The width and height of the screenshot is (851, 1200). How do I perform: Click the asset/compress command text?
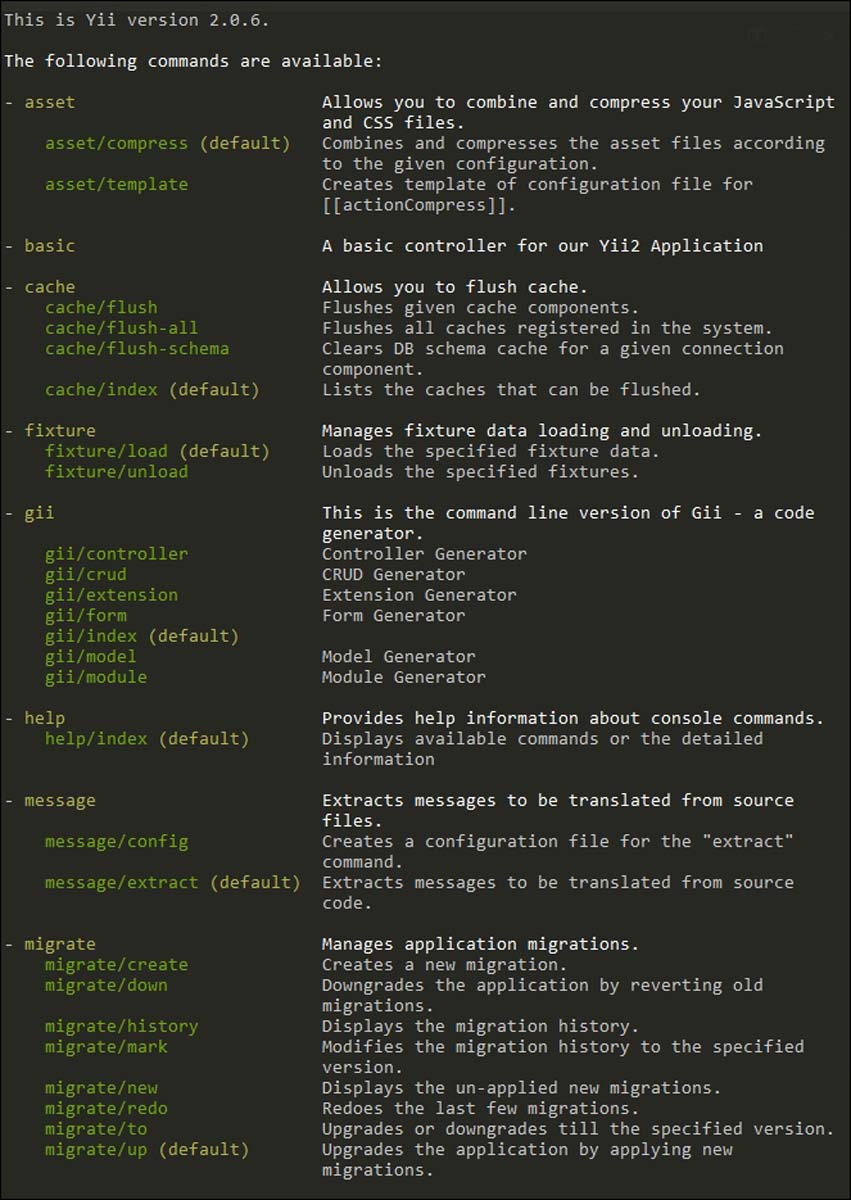click(116, 143)
